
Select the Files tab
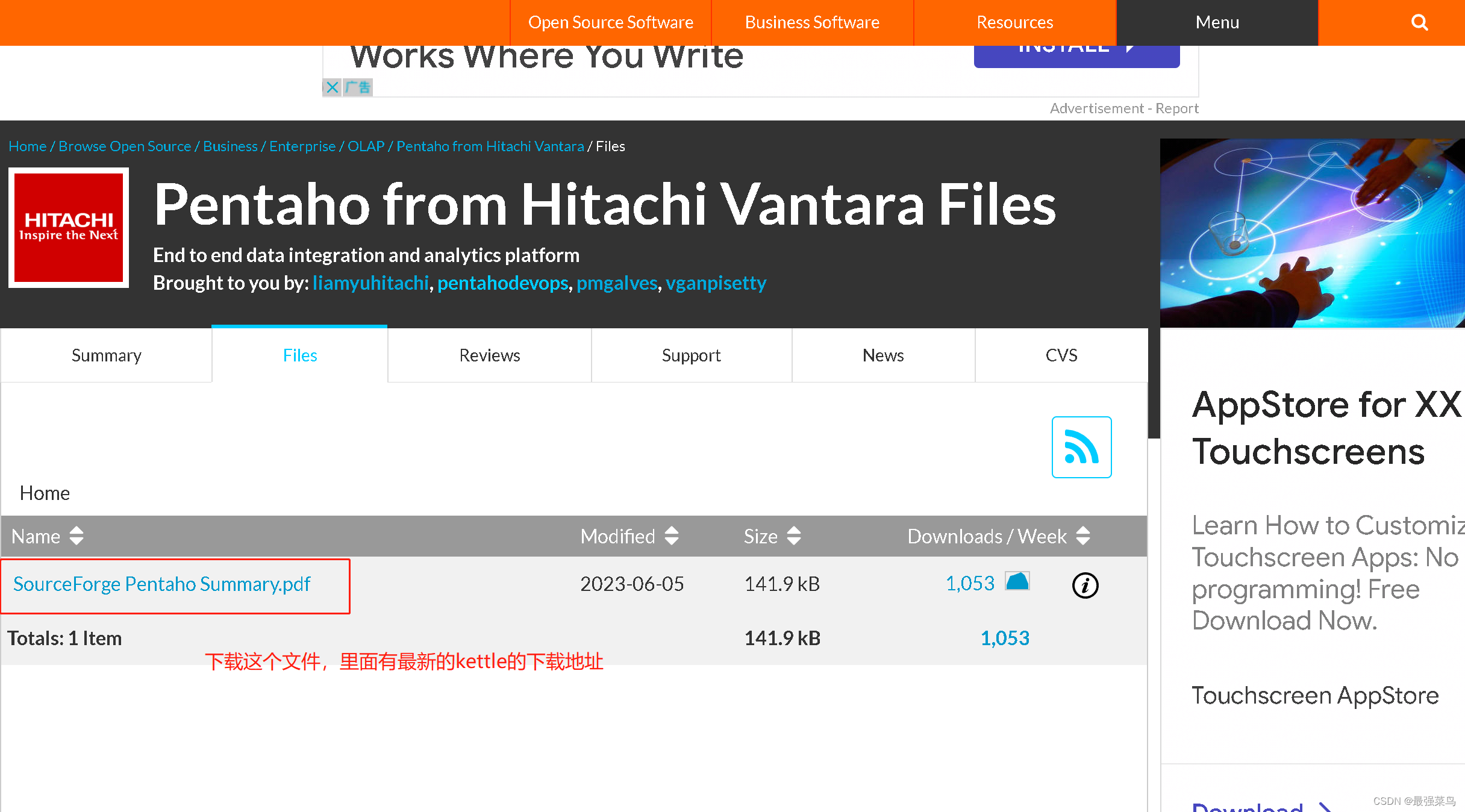(300, 355)
